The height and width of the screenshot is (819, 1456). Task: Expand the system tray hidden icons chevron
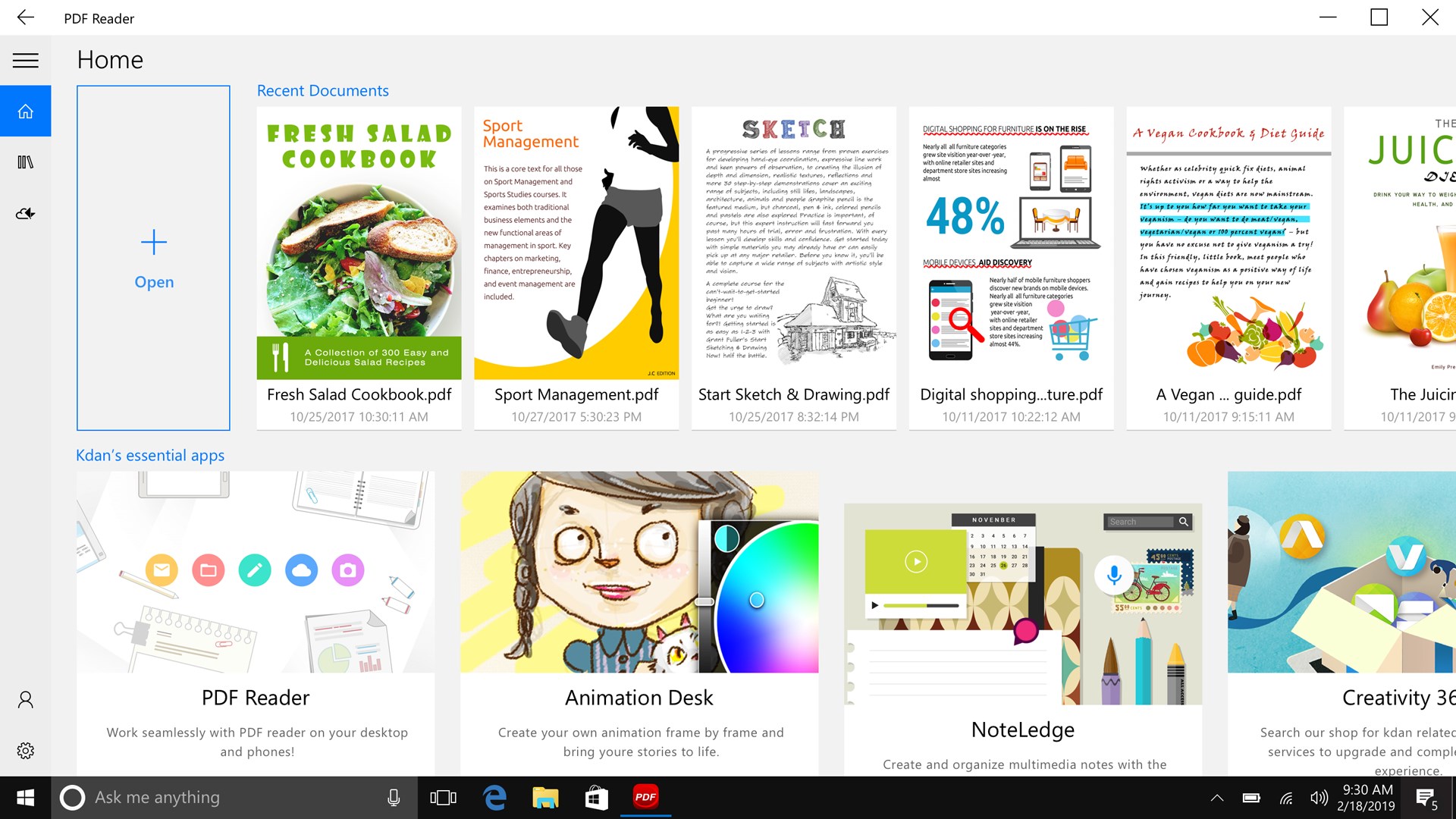pyautogui.click(x=1216, y=798)
